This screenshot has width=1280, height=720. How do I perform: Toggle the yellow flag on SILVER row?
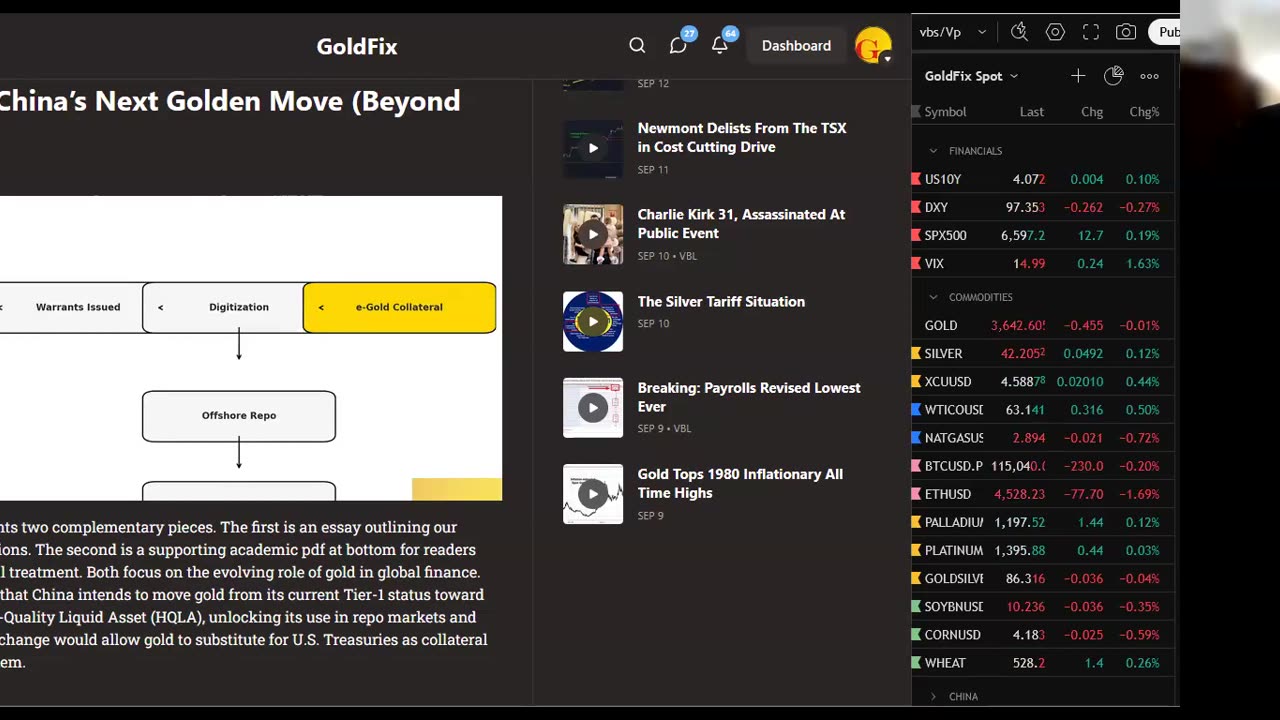pos(916,353)
